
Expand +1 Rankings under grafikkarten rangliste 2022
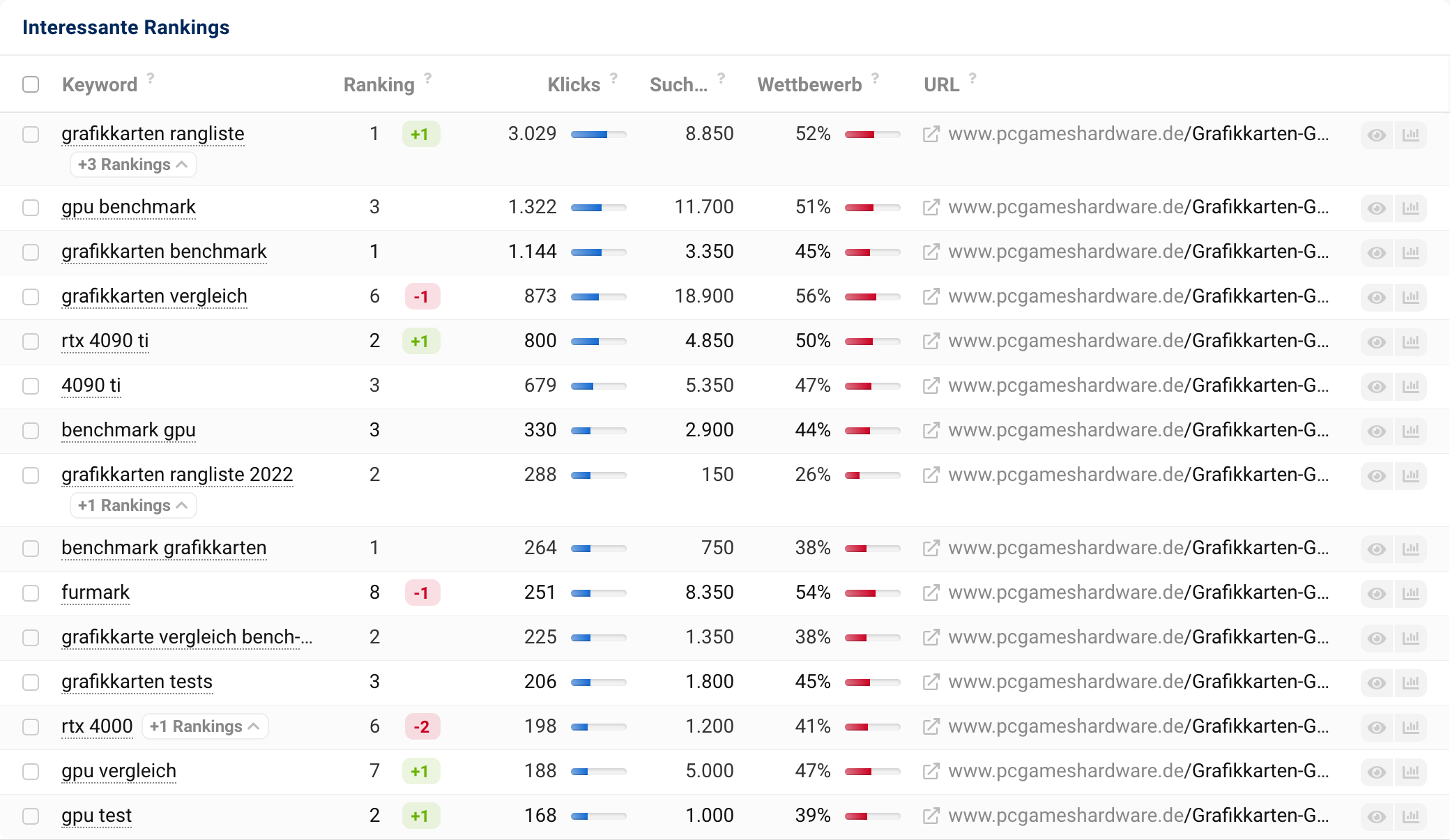pos(132,505)
